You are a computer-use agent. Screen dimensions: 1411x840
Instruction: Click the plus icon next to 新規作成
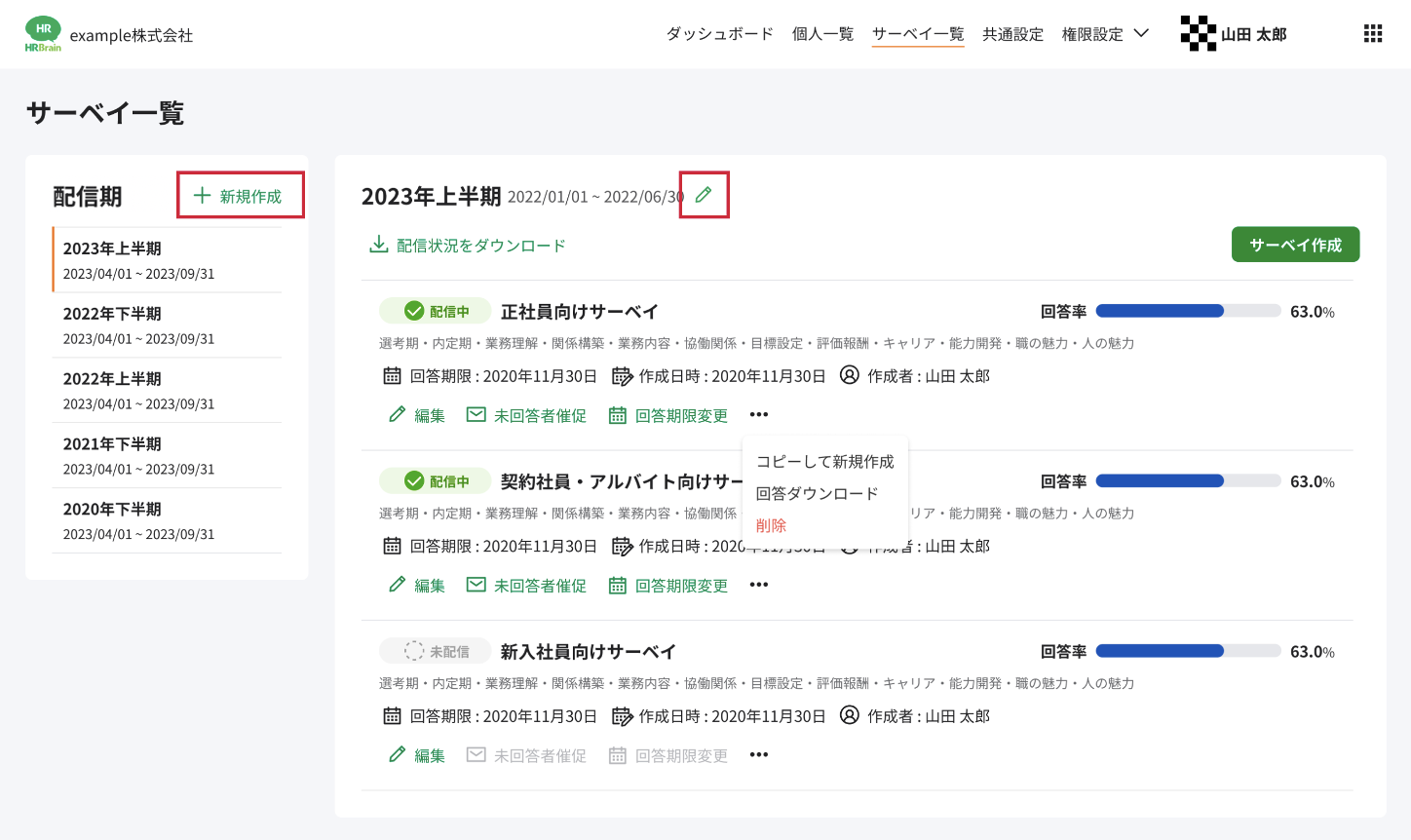tap(202, 194)
